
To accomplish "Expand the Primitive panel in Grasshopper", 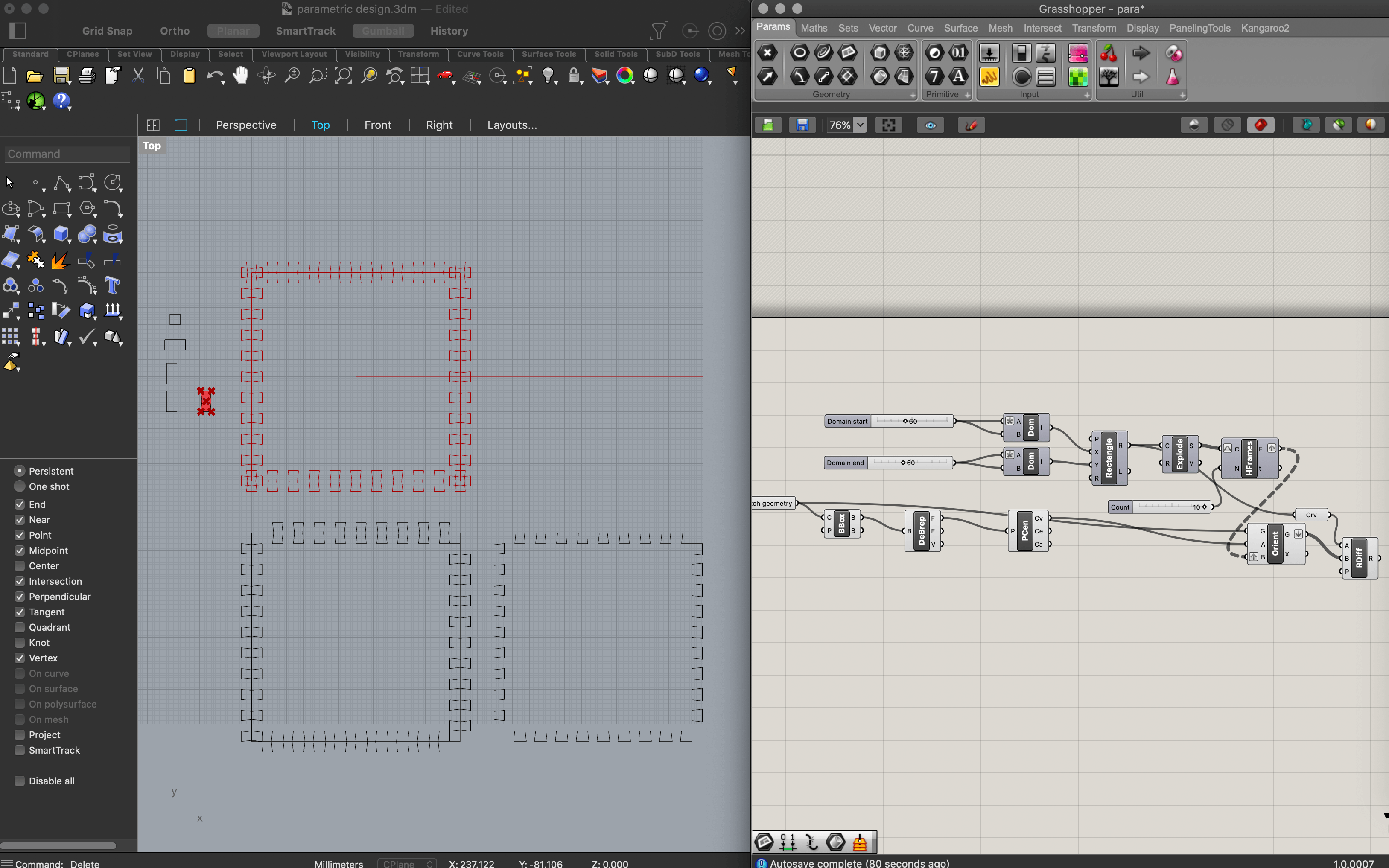I will pos(968,95).
